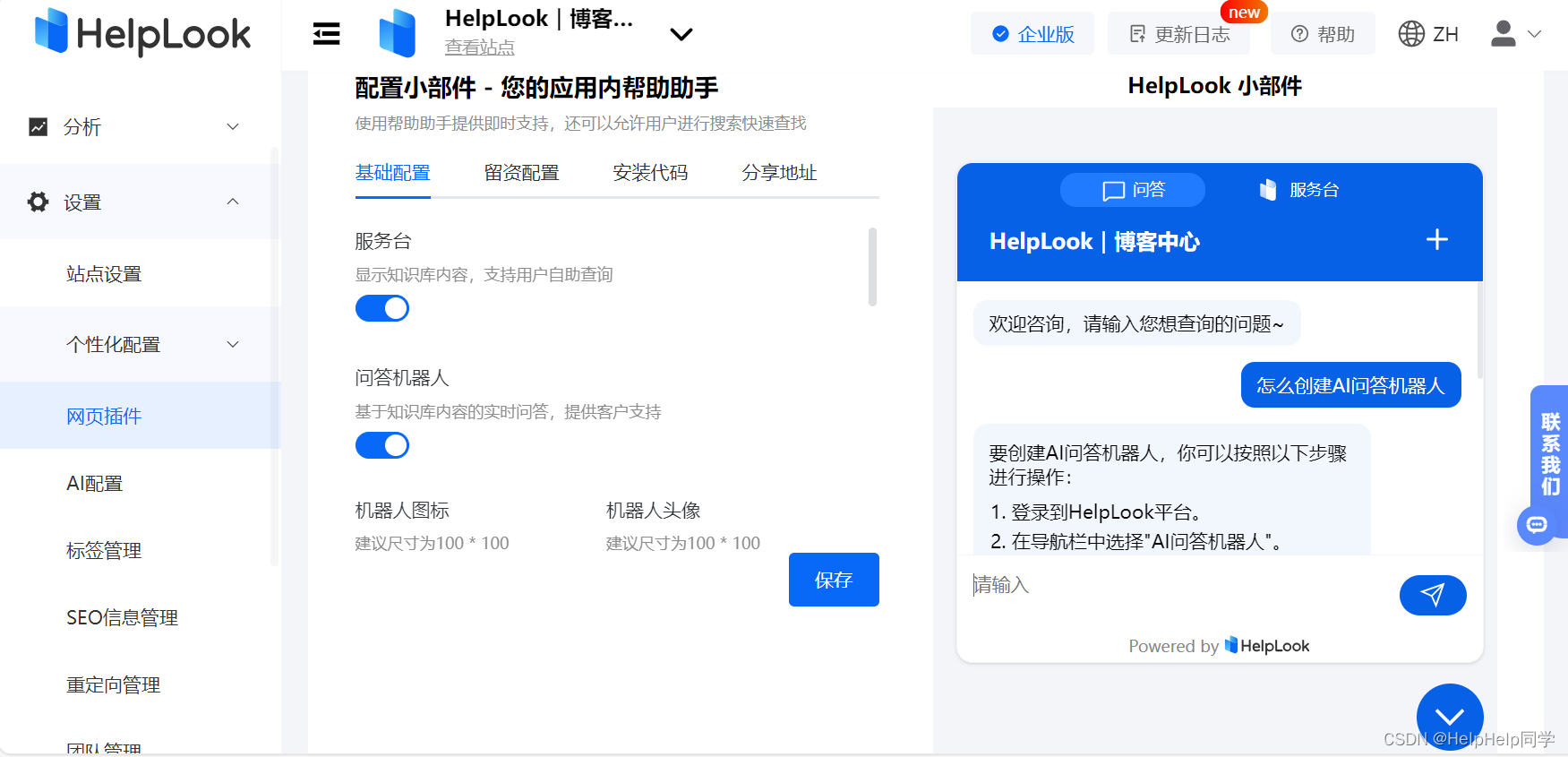Open the 查看站点 link

[479, 47]
